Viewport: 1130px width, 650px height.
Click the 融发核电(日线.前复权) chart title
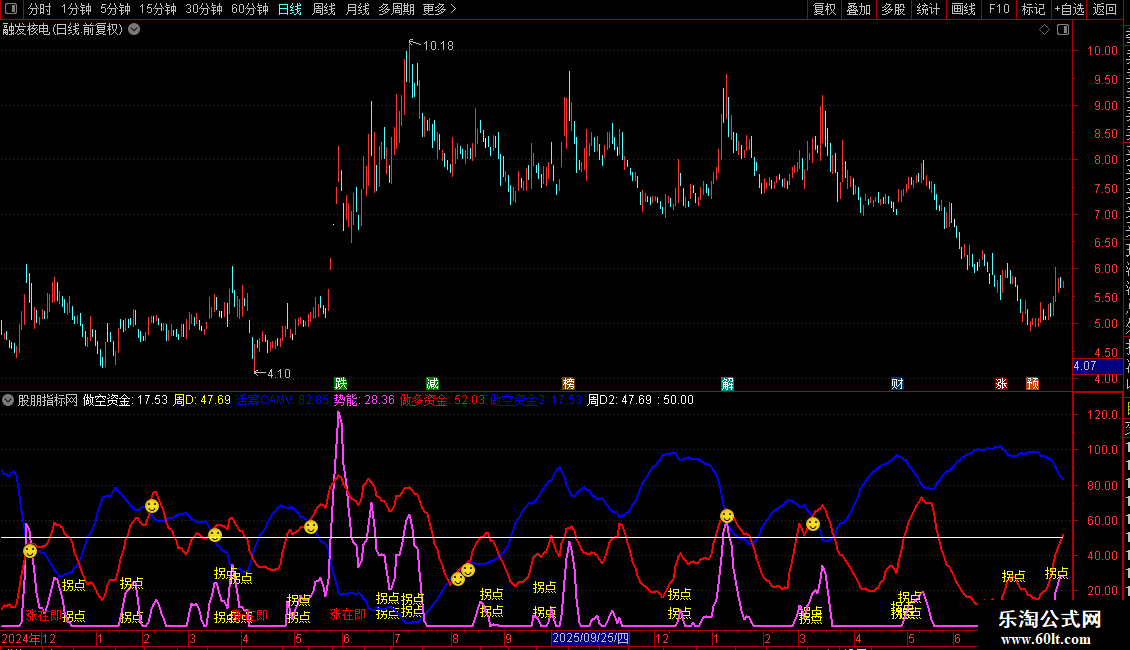[63, 30]
